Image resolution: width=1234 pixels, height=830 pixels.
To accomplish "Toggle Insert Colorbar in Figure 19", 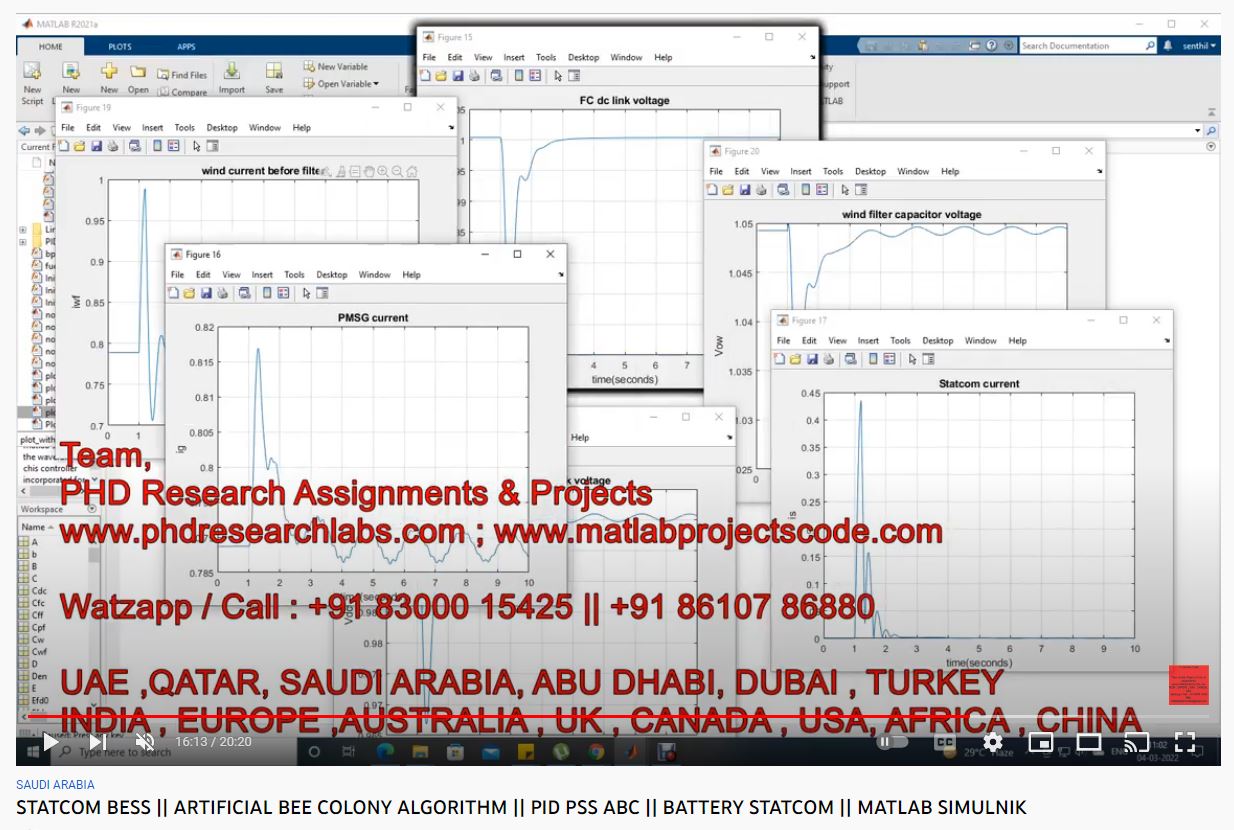I will point(157,146).
